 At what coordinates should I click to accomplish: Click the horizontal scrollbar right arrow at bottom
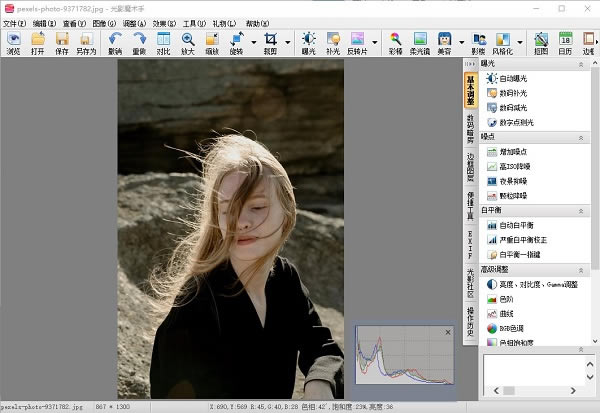(573, 390)
